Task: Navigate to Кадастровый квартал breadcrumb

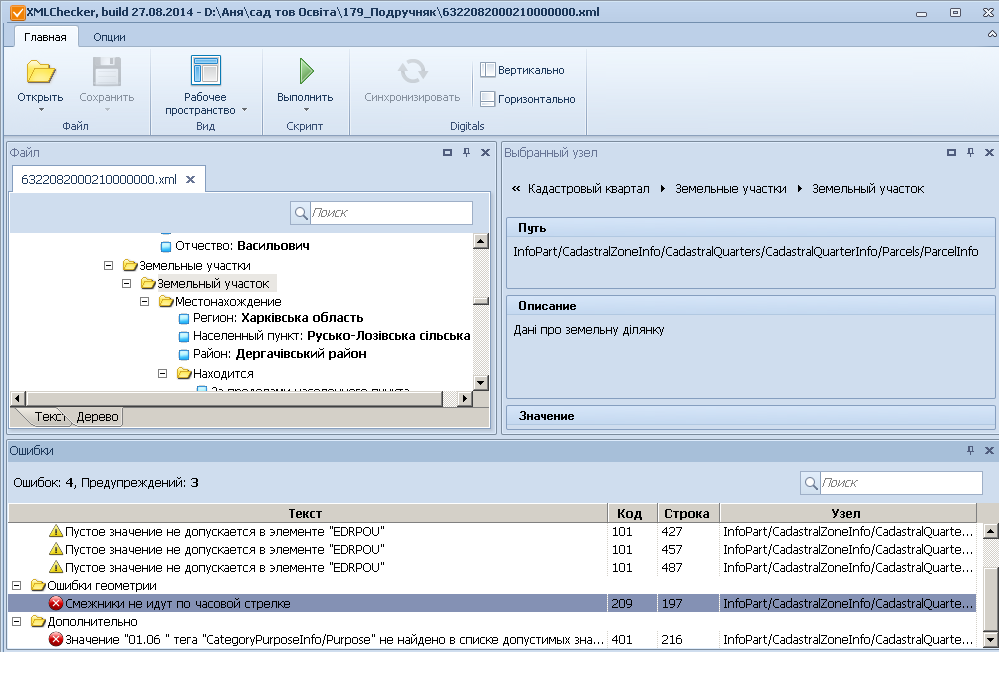Action: (x=588, y=188)
